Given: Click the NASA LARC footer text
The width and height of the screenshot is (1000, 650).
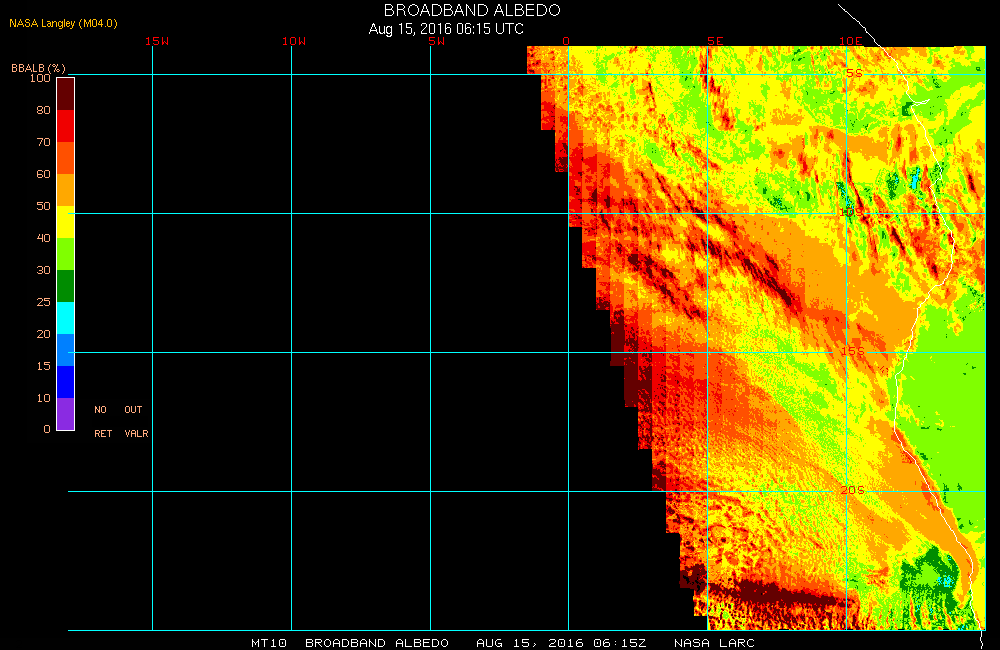Looking at the screenshot, I should click(x=714, y=643).
